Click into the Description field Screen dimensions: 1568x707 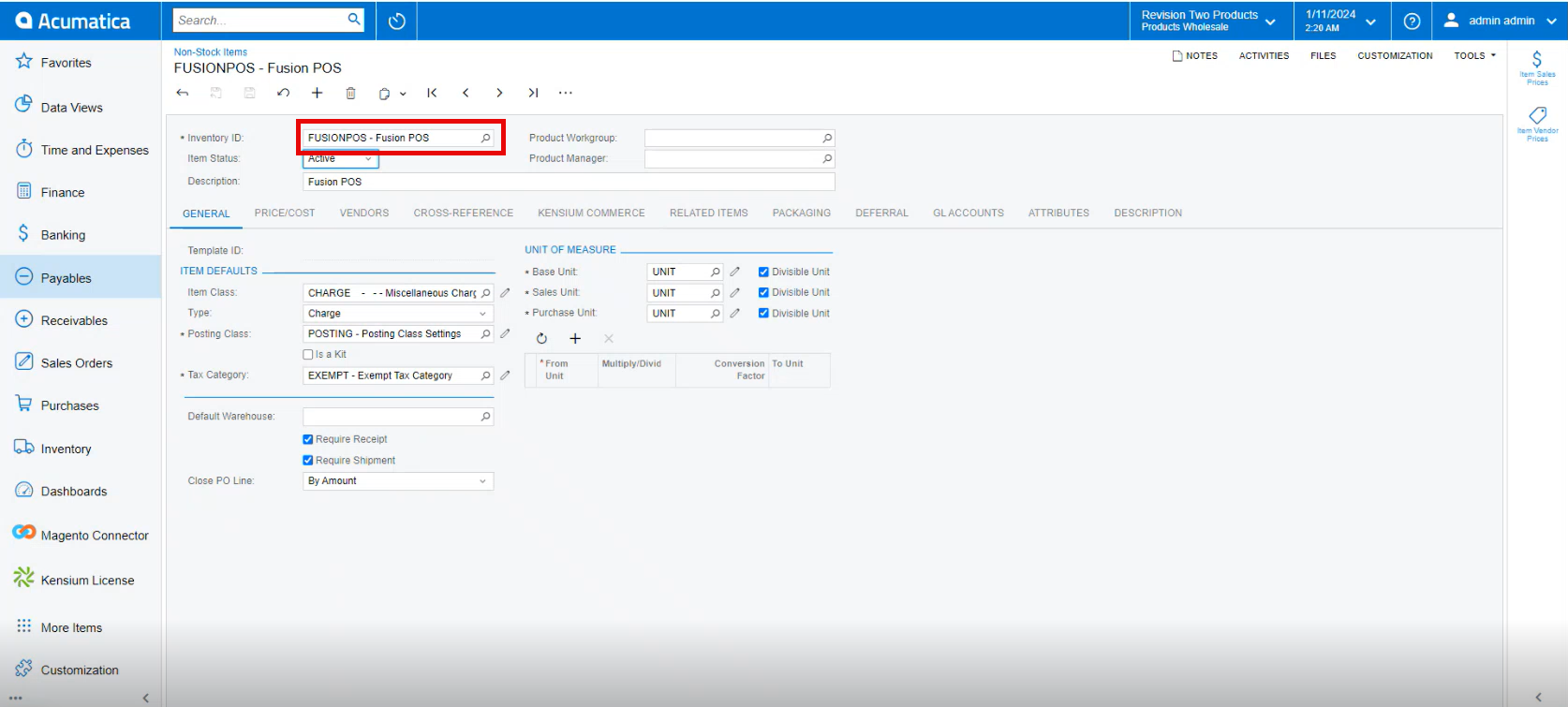click(x=569, y=182)
